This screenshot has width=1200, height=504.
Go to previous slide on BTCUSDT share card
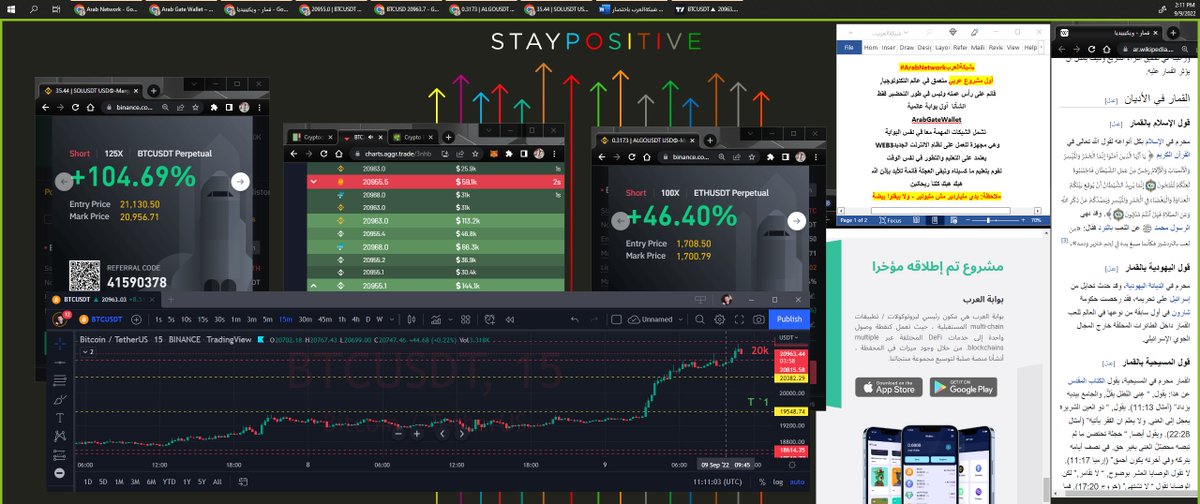pyautogui.click(x=64, y=181)
